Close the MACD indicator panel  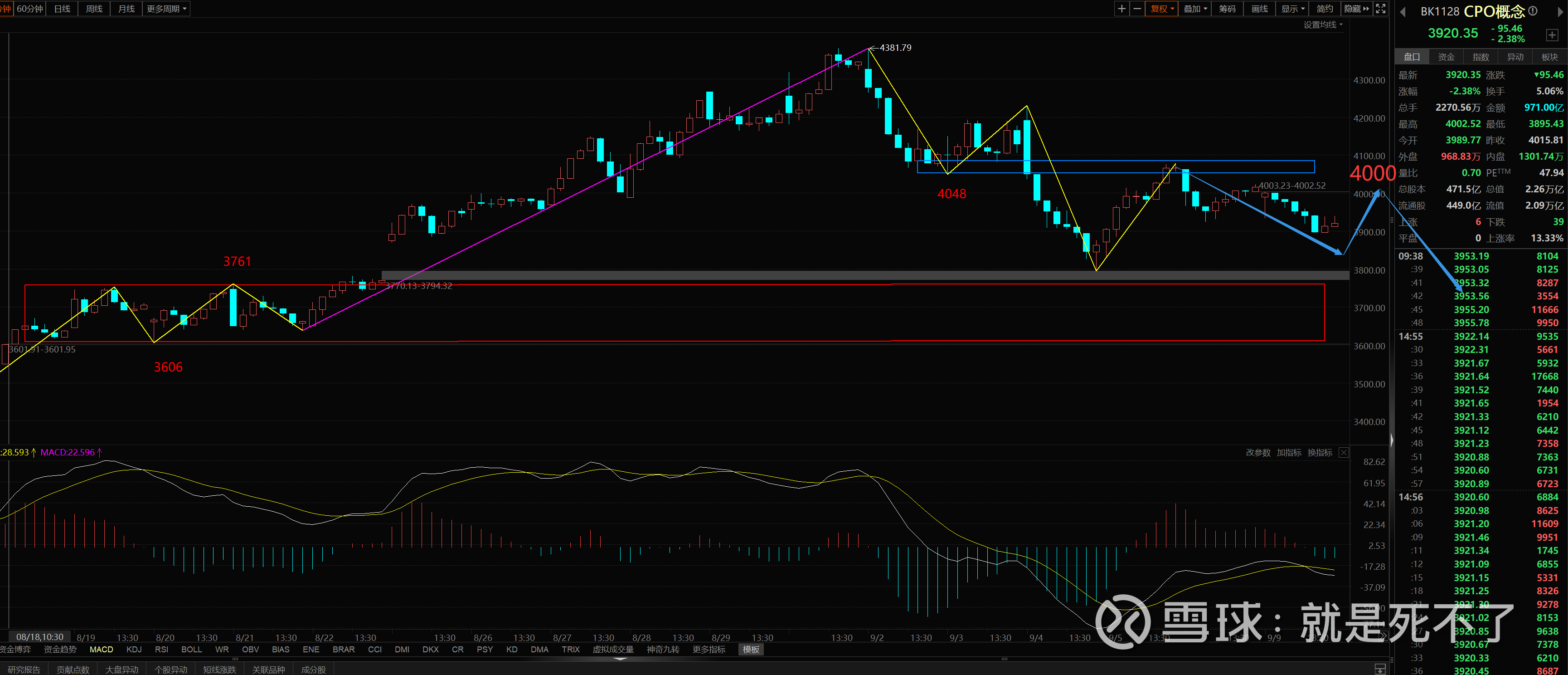tap(1344, 453)
